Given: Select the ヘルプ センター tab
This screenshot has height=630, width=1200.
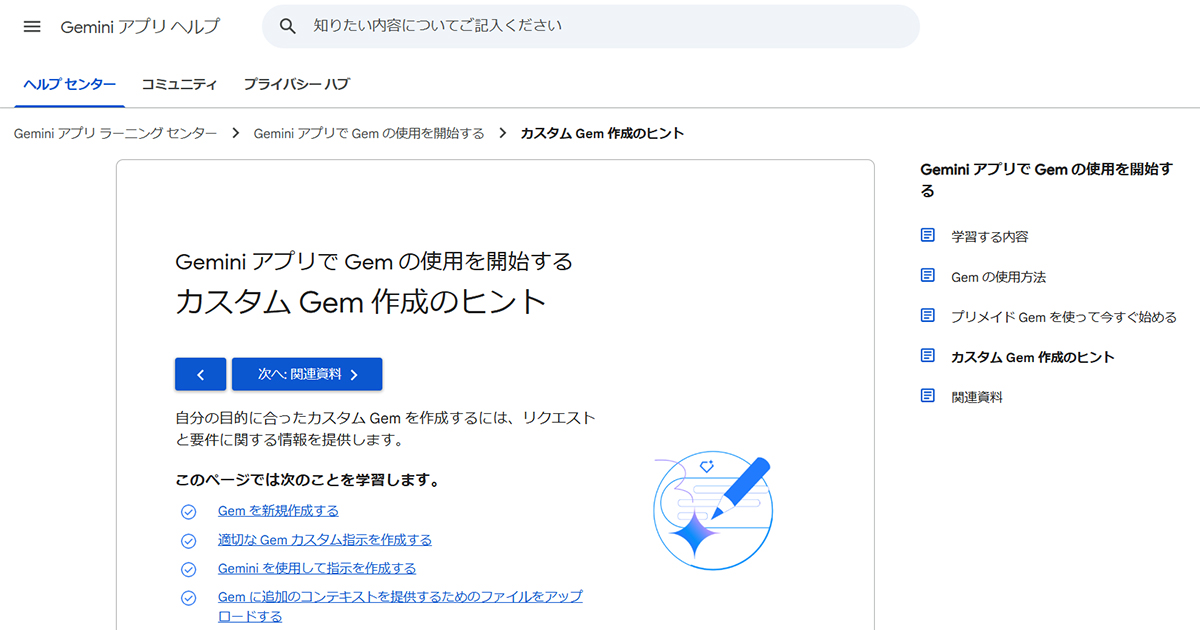Looking at the screenshot, I should pos(70,85).
